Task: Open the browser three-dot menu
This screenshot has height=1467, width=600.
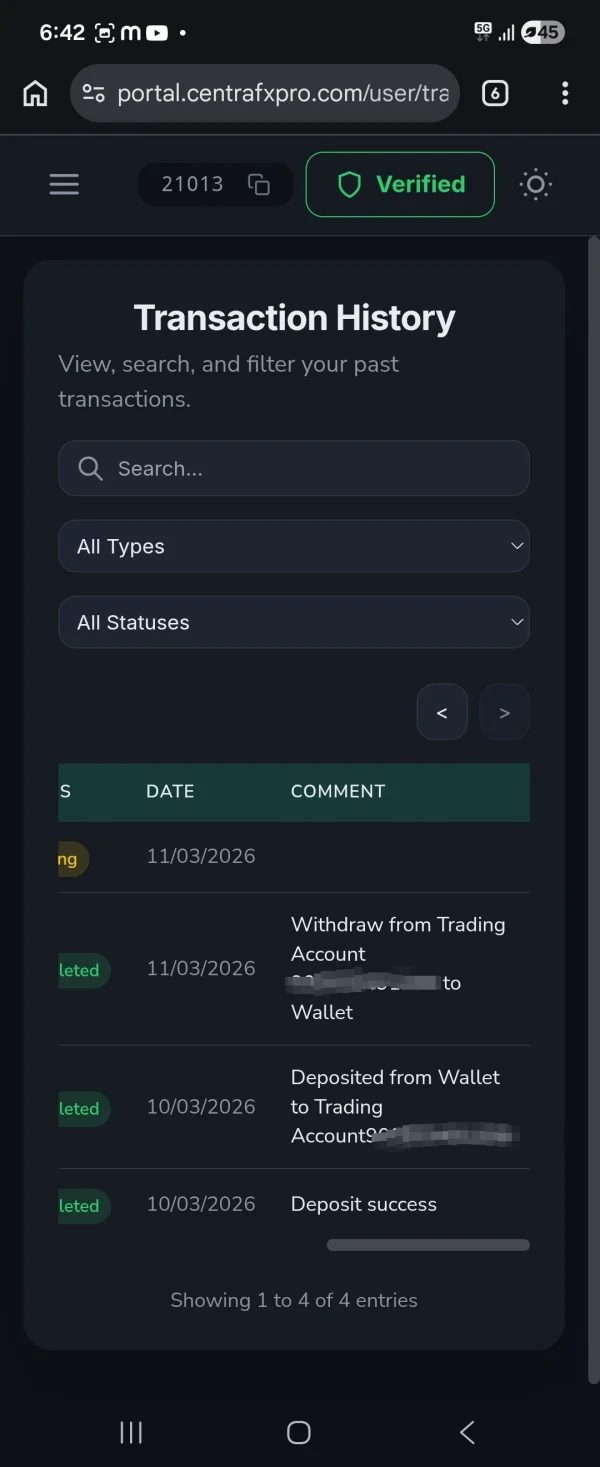Action: pos(565,94)
